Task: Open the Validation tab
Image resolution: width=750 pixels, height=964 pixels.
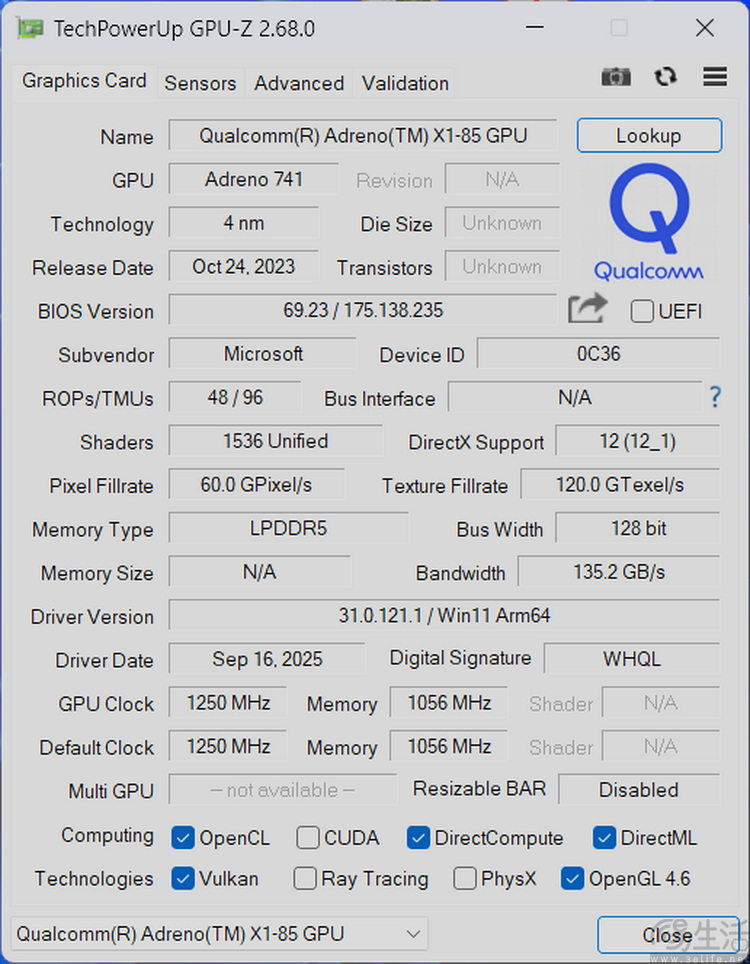Action: point(405,83)
